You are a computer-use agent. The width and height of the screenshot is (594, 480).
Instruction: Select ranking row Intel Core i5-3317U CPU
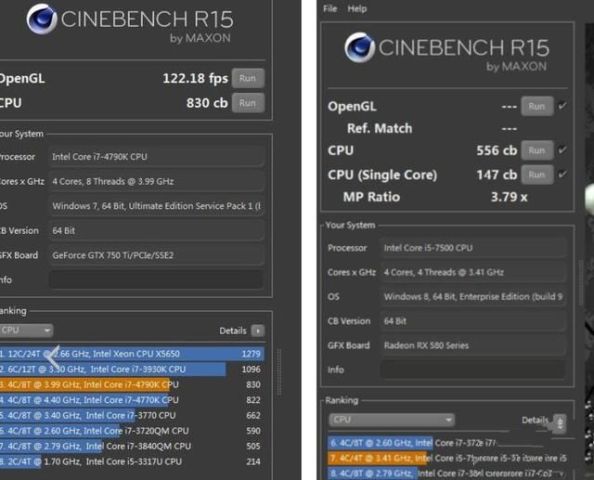point(131,462)
